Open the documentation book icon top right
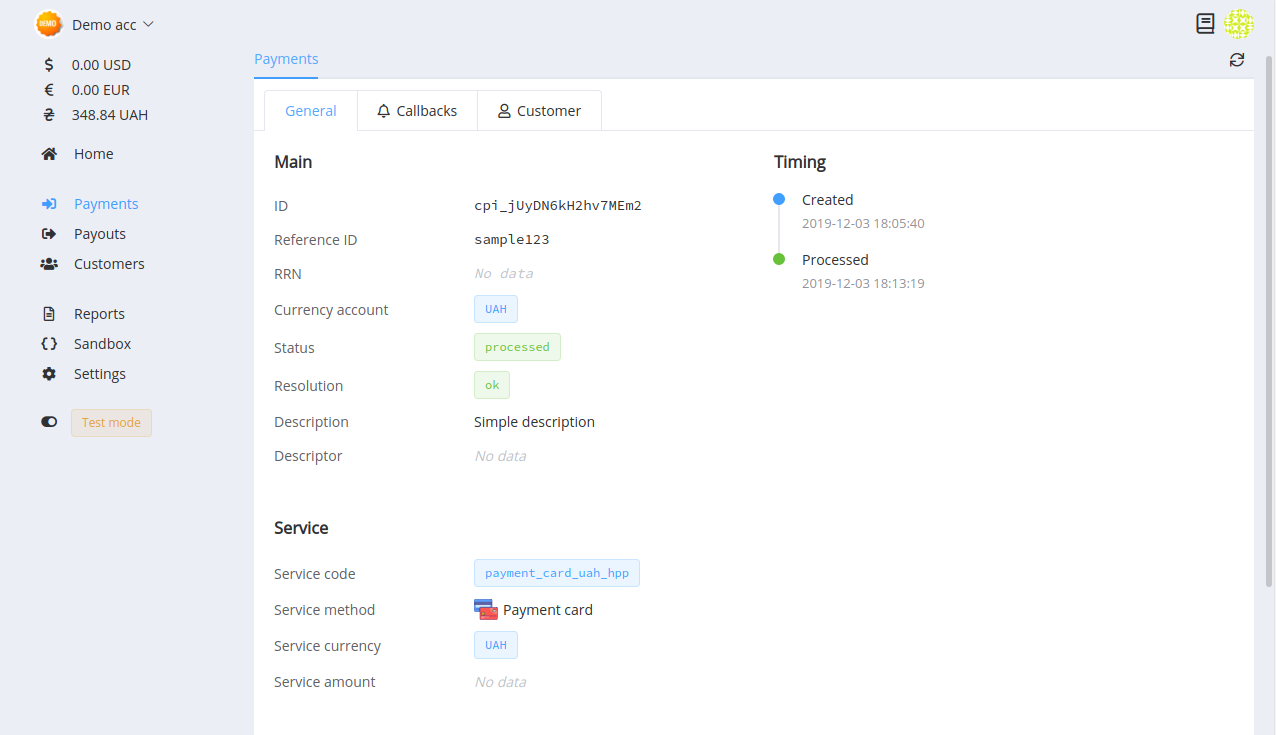Viewport: 1276px width, 735px height. coord(1205,23)
